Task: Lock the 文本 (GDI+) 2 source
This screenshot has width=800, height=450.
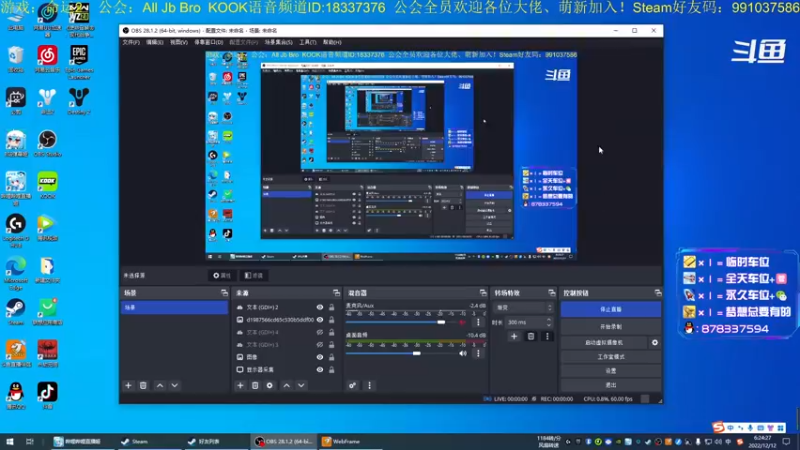Action: pyautogui.click(x=332, y=307)
